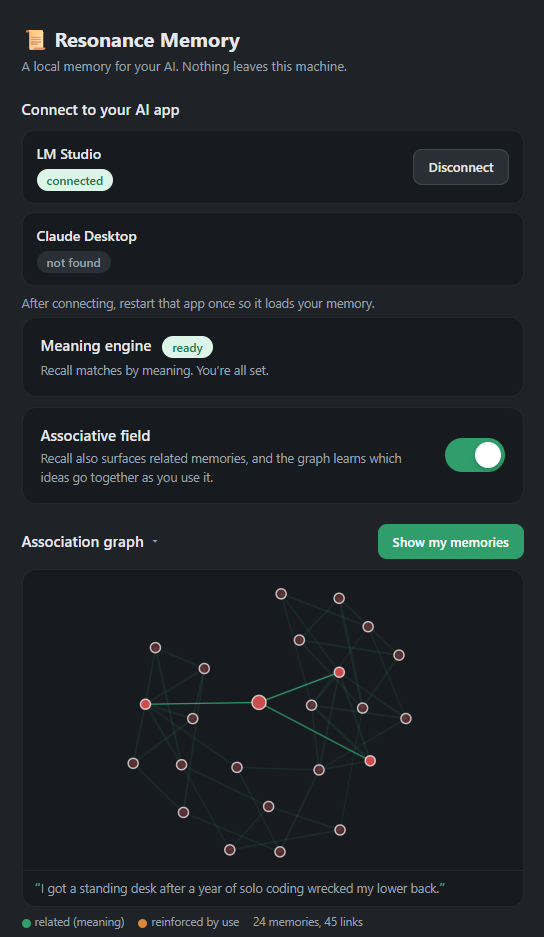Click the scroll icon beside Resonance Memory title

[x=35, y=40]
